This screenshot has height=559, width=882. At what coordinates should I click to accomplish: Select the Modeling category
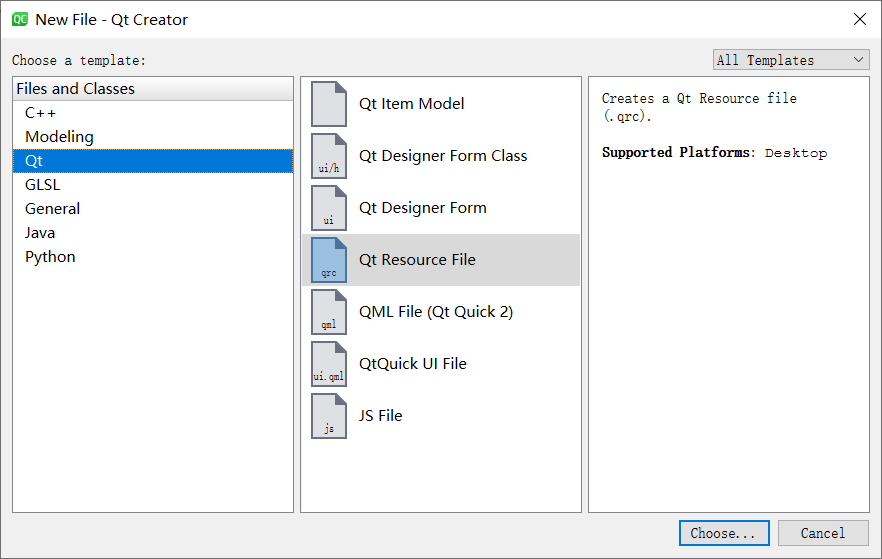pos(153,137)
